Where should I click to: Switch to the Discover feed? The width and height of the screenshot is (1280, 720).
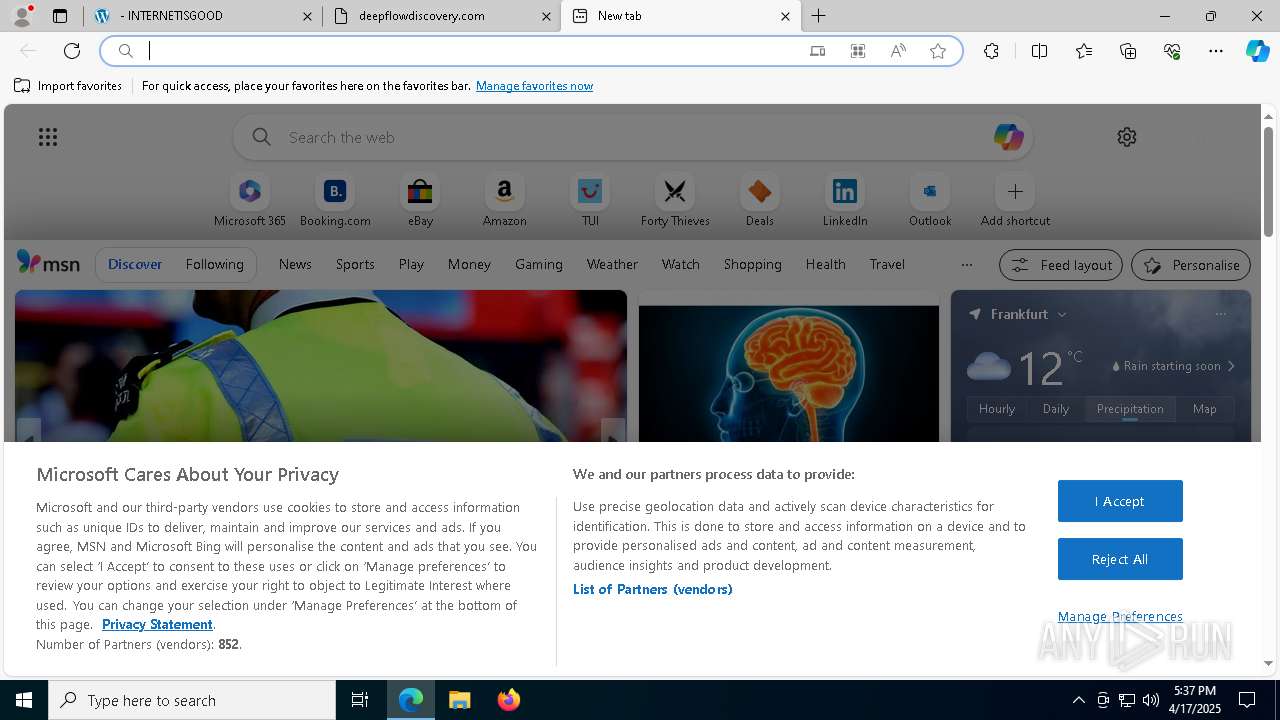[x=135, y=265]
